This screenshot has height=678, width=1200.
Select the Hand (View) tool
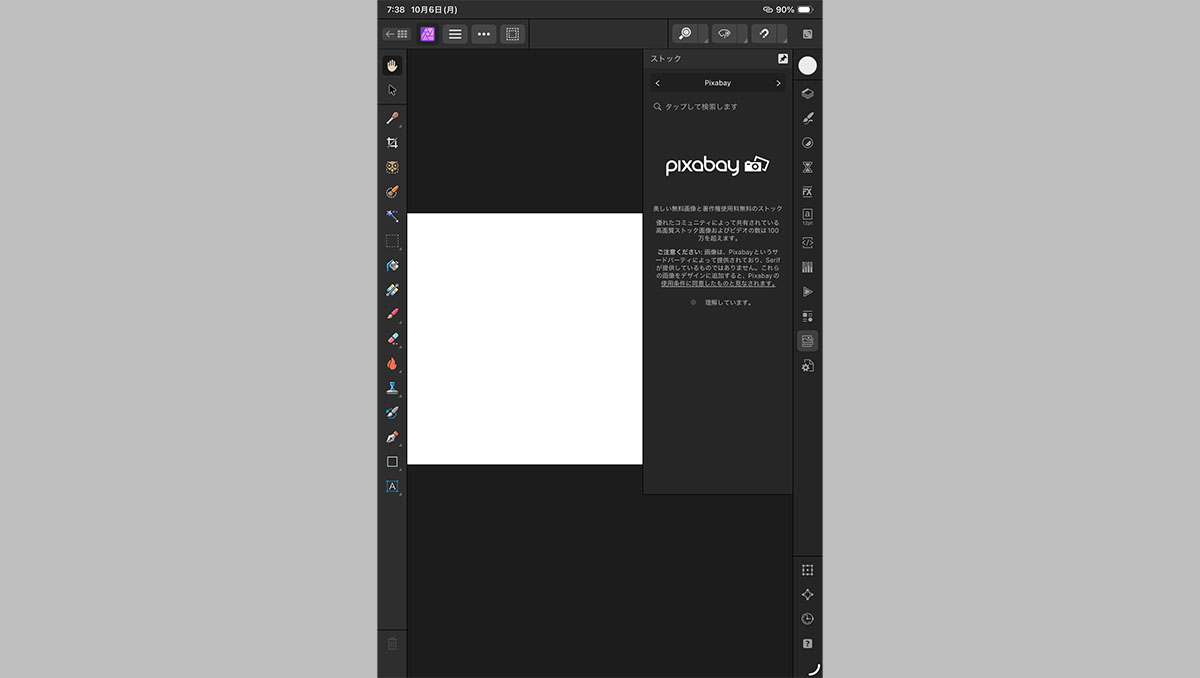(x=392, y=65)
